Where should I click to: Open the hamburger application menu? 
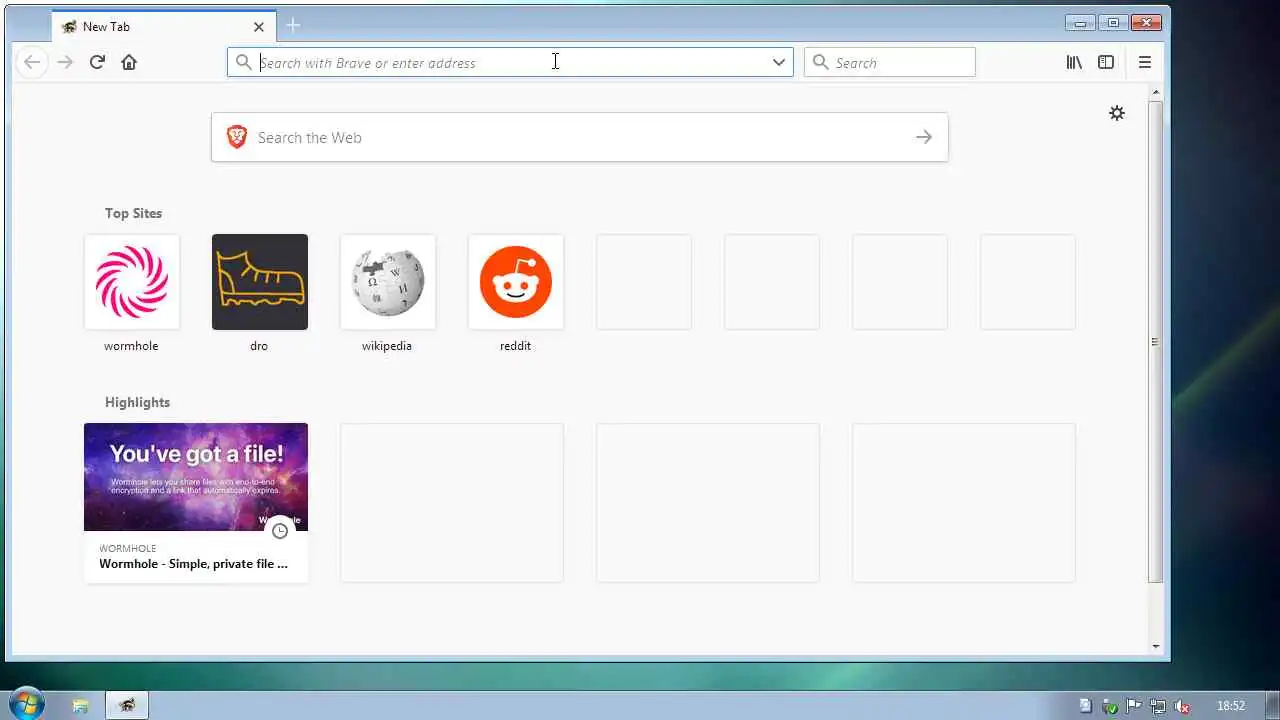[x=1145, y=62]
